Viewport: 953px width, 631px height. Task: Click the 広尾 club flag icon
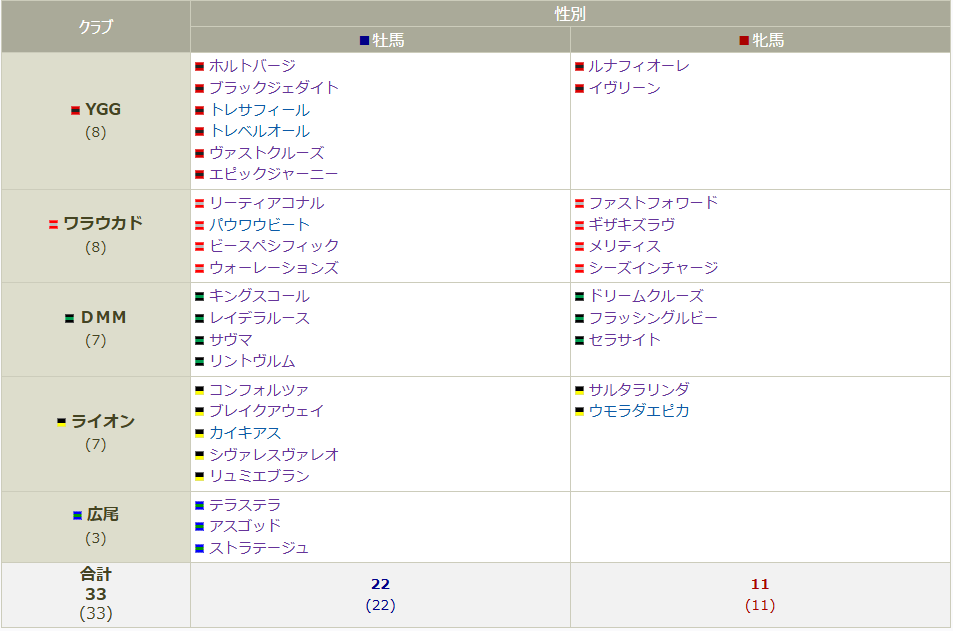[77, 515]
